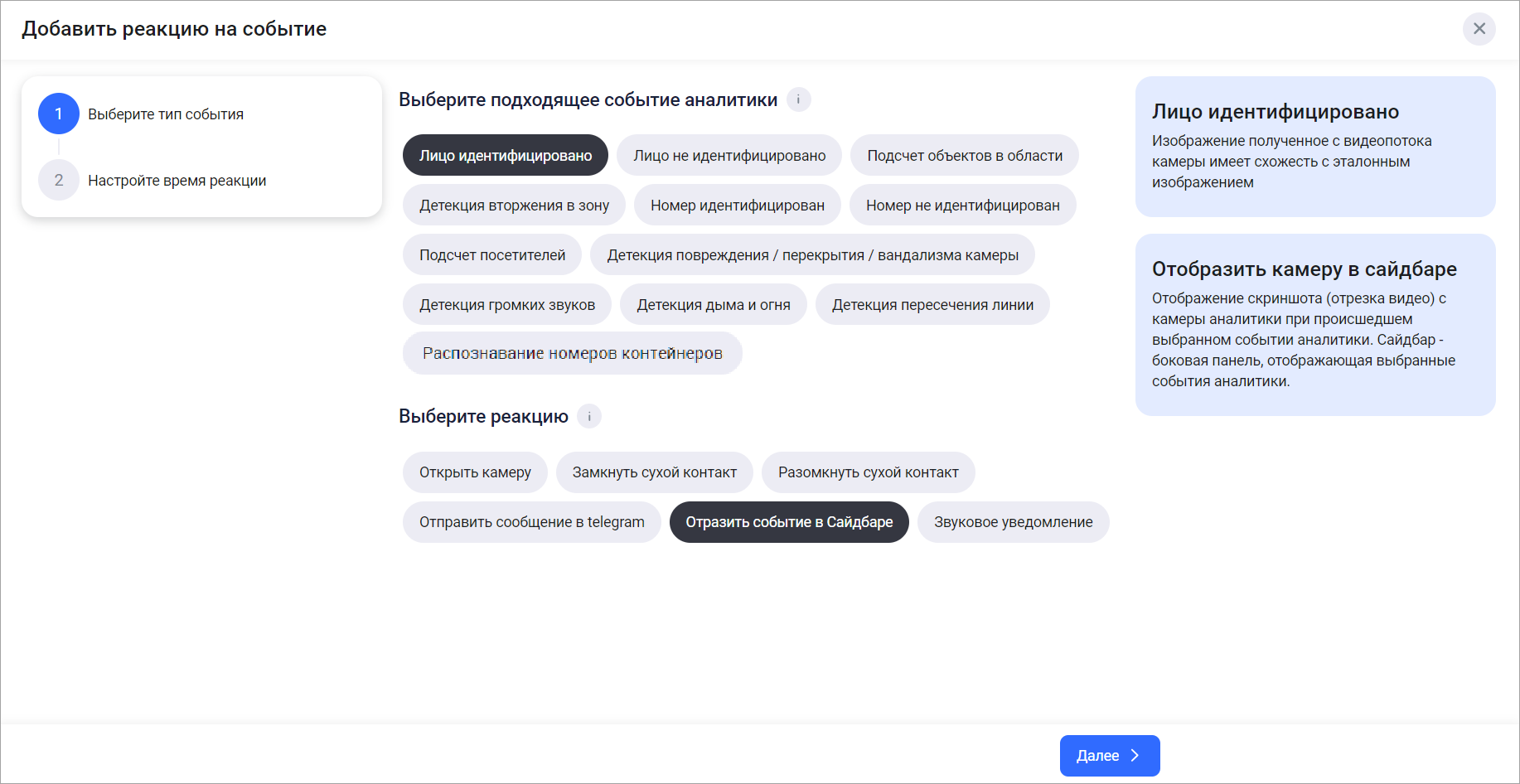Select 'Подсчет посетителей' event
Screen dimensions: 1520x784
click(492, 255)
